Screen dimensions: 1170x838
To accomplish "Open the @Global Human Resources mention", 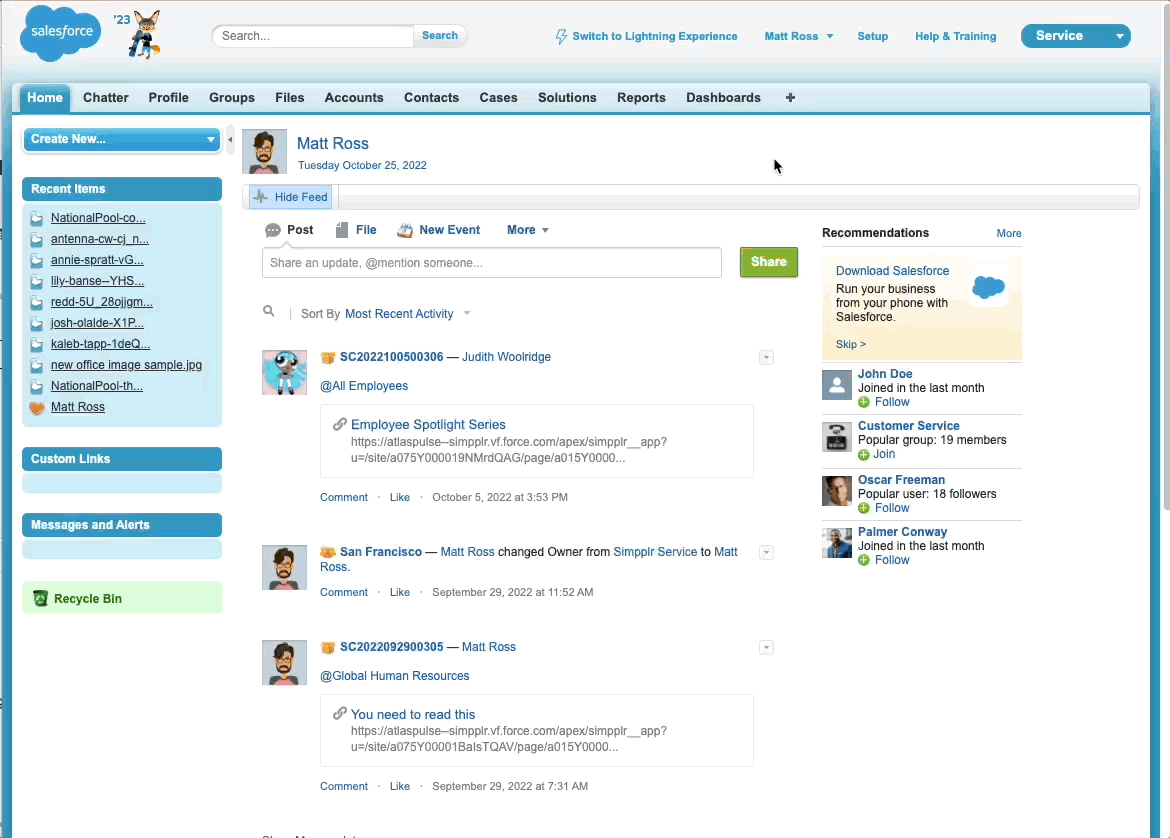I will click(395, 676).
